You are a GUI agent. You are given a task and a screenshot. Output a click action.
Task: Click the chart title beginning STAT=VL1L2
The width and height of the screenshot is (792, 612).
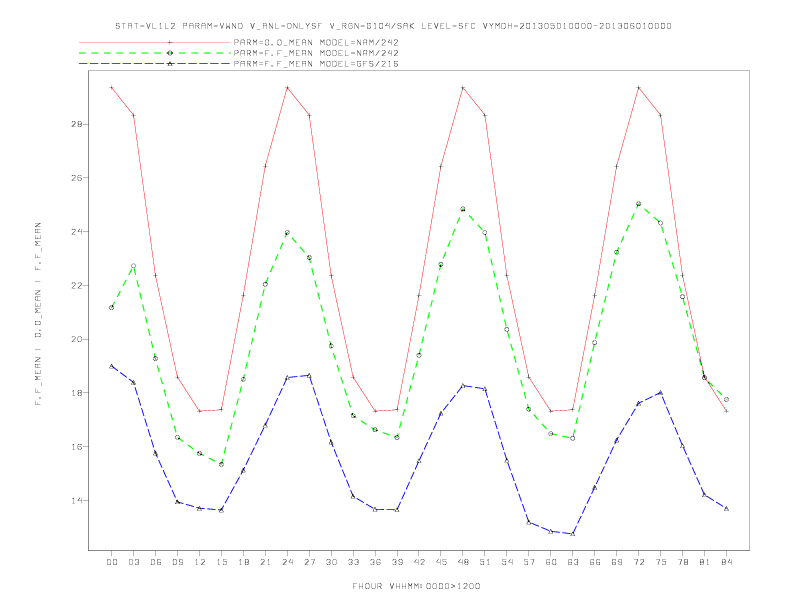coord(393,26)
